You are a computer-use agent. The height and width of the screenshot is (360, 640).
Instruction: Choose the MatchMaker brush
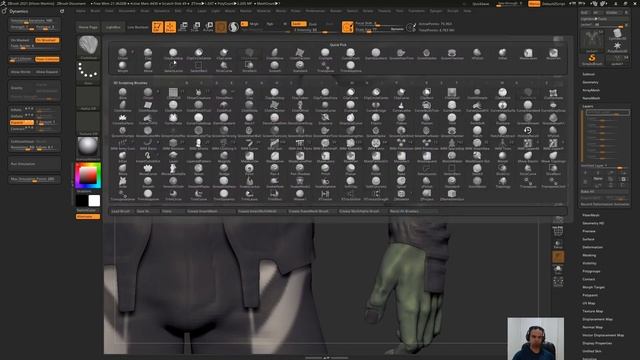point(451,157)
